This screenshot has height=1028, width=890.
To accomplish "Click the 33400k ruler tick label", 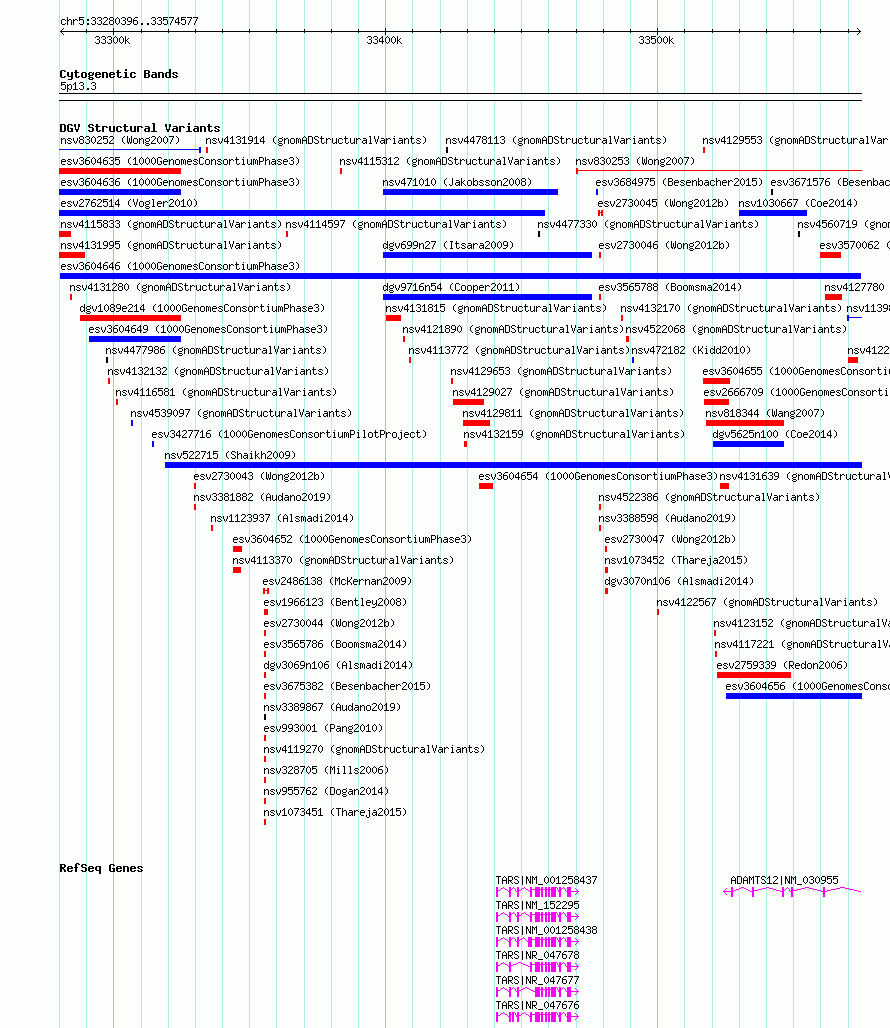I will click(384, 40).
